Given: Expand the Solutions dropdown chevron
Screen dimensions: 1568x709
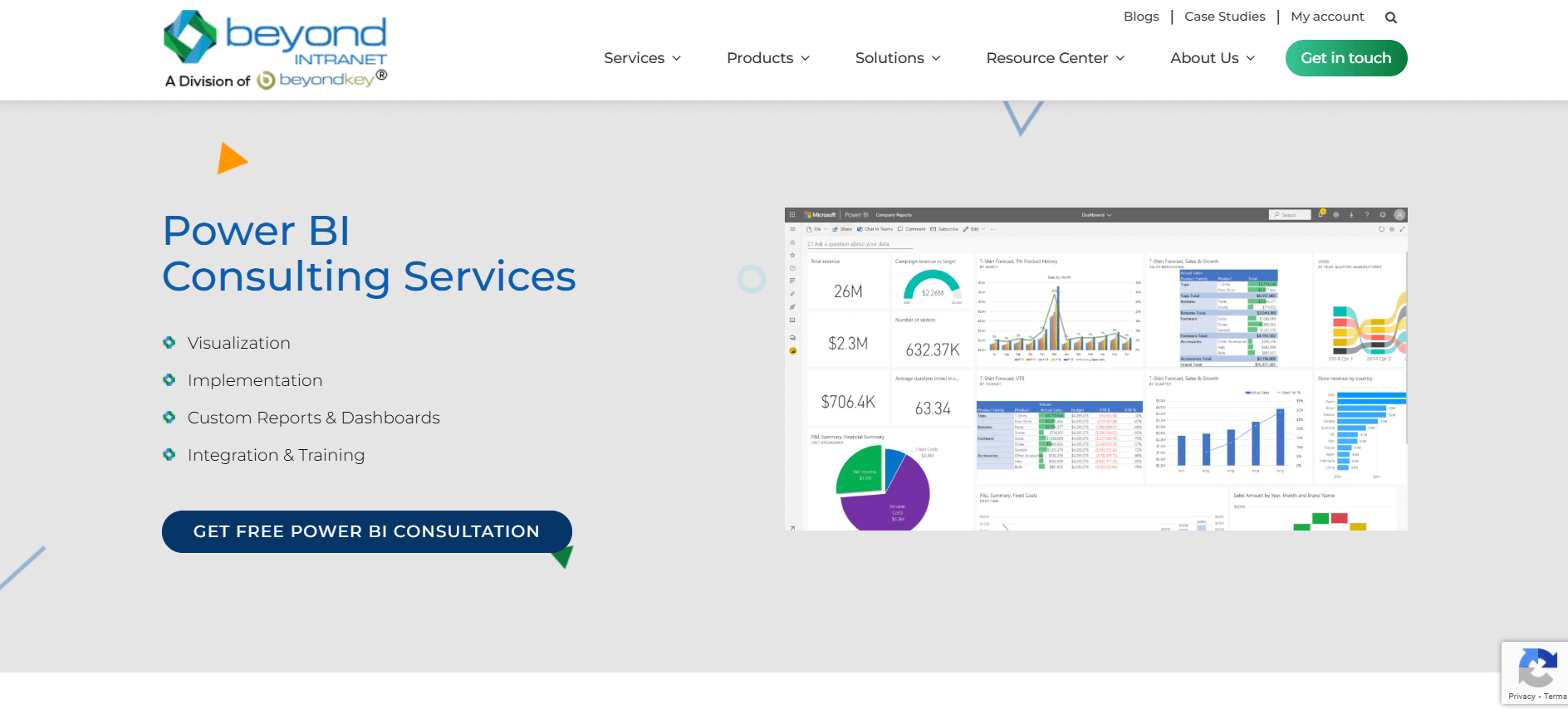Looking at the screenshot, I should [x=936, y=58].
